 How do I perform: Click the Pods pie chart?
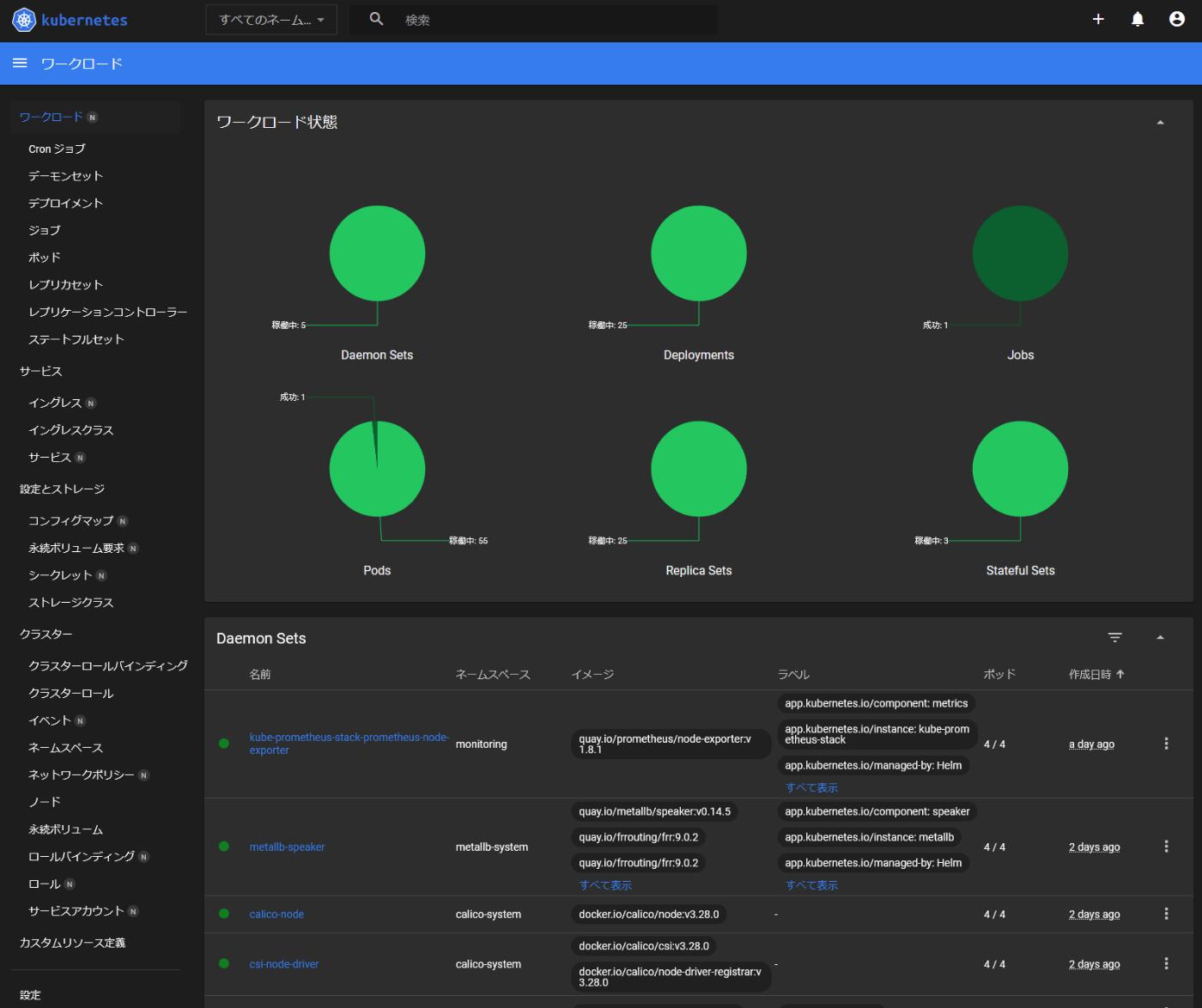coord(377,469)
